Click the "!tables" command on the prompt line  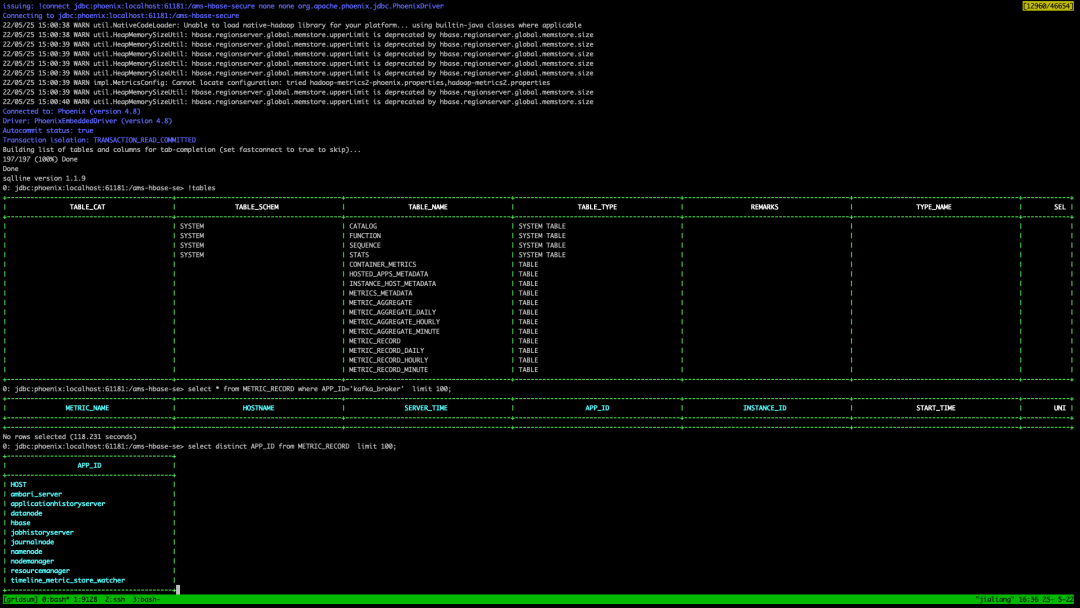[202, 188]
